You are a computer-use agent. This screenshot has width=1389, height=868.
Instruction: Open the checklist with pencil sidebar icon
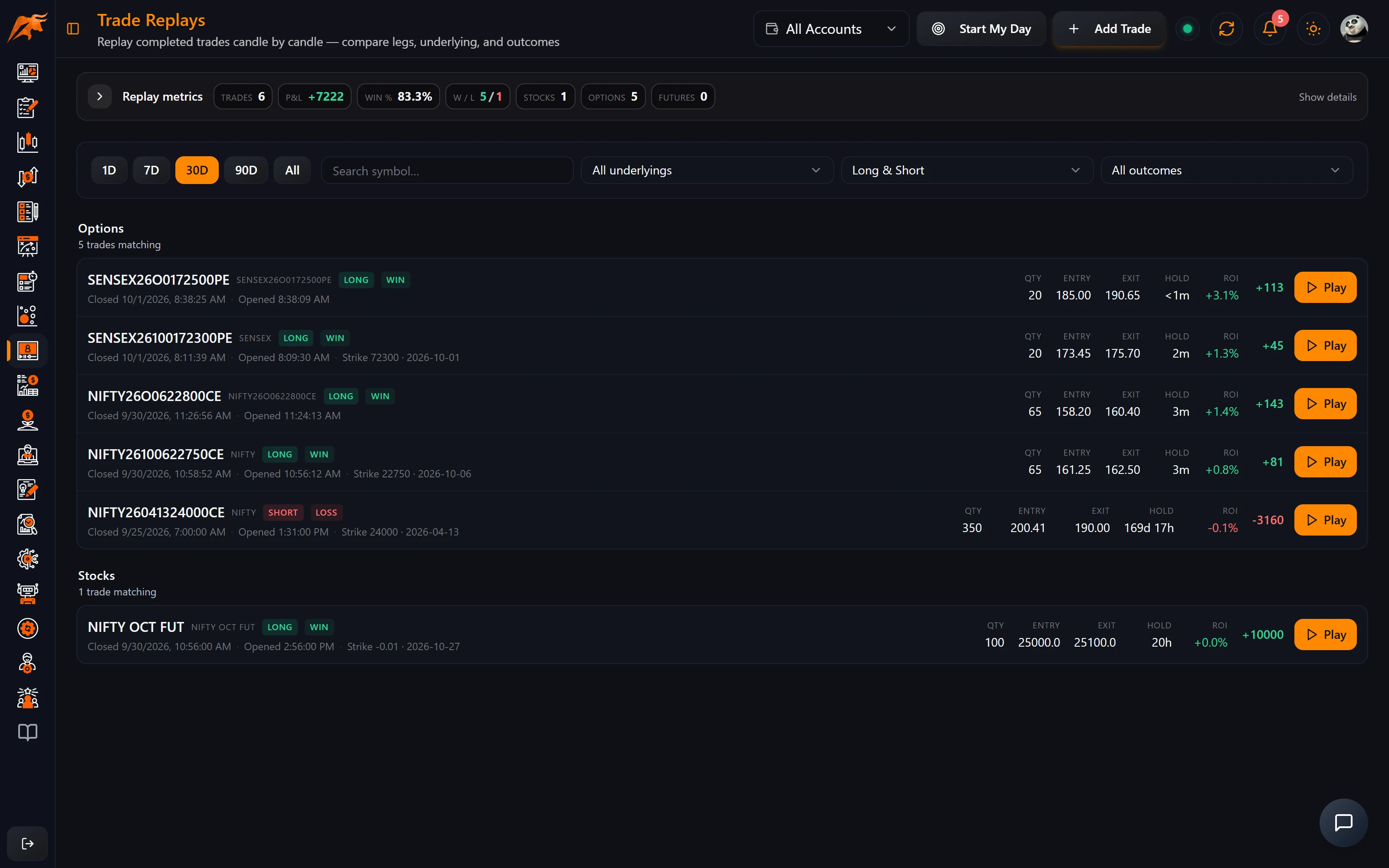point(27,211)
